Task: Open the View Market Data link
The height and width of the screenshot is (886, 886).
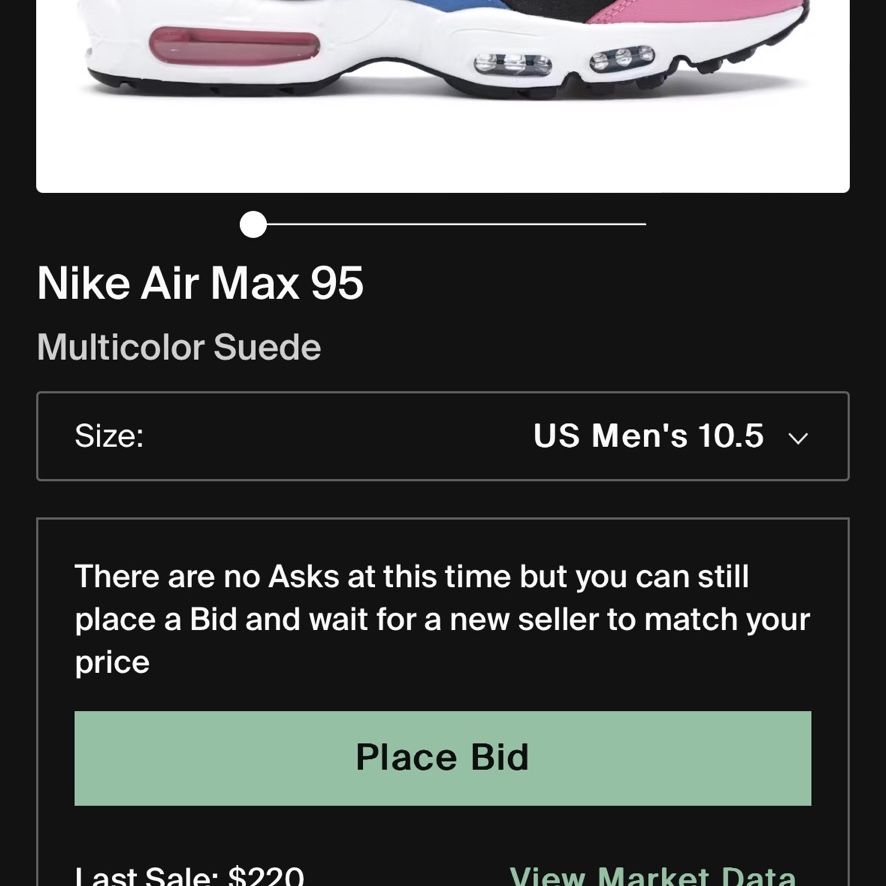Action: click(653, 875)
